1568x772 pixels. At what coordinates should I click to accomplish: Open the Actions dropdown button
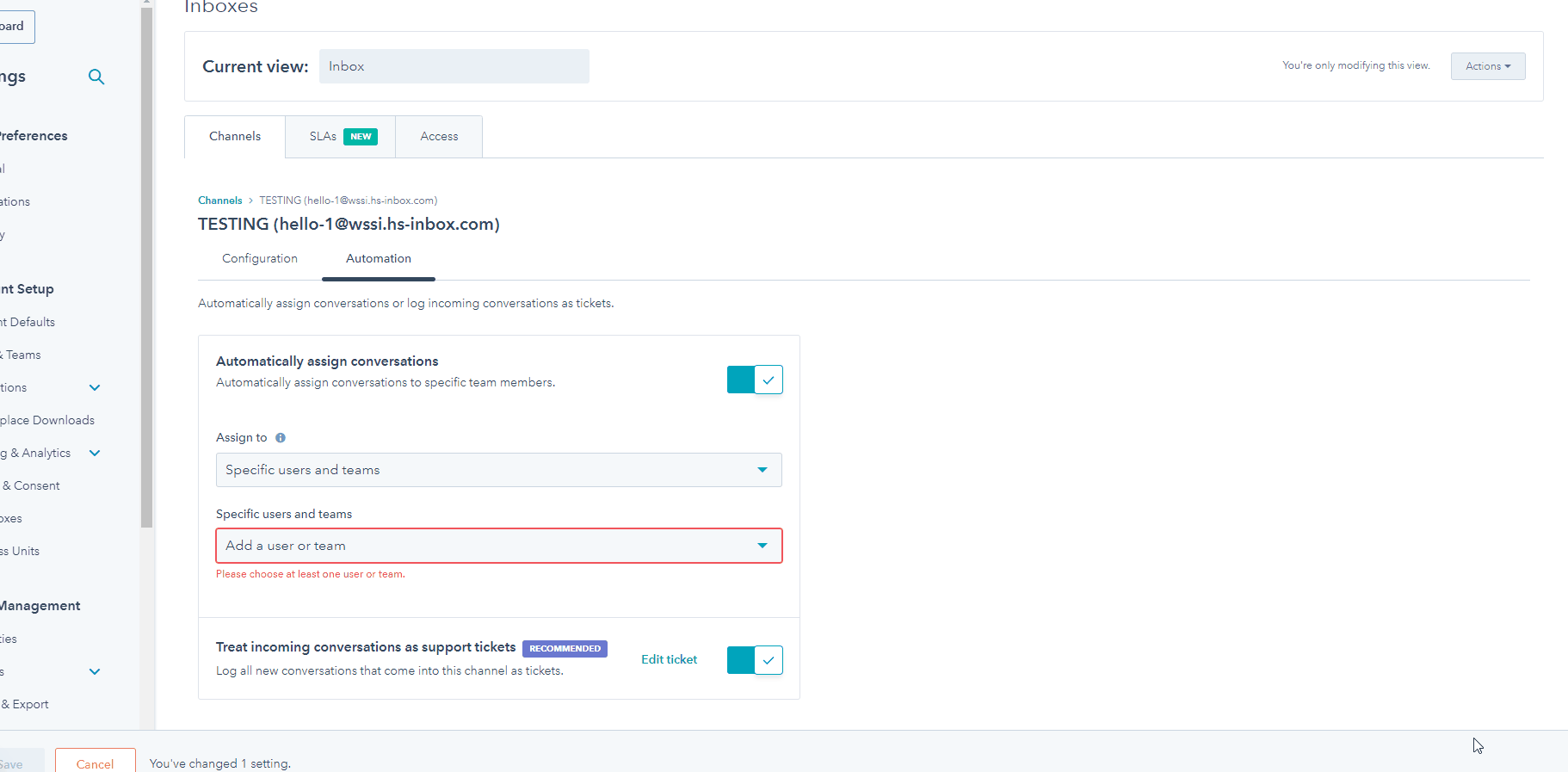tap(1488, 66)
